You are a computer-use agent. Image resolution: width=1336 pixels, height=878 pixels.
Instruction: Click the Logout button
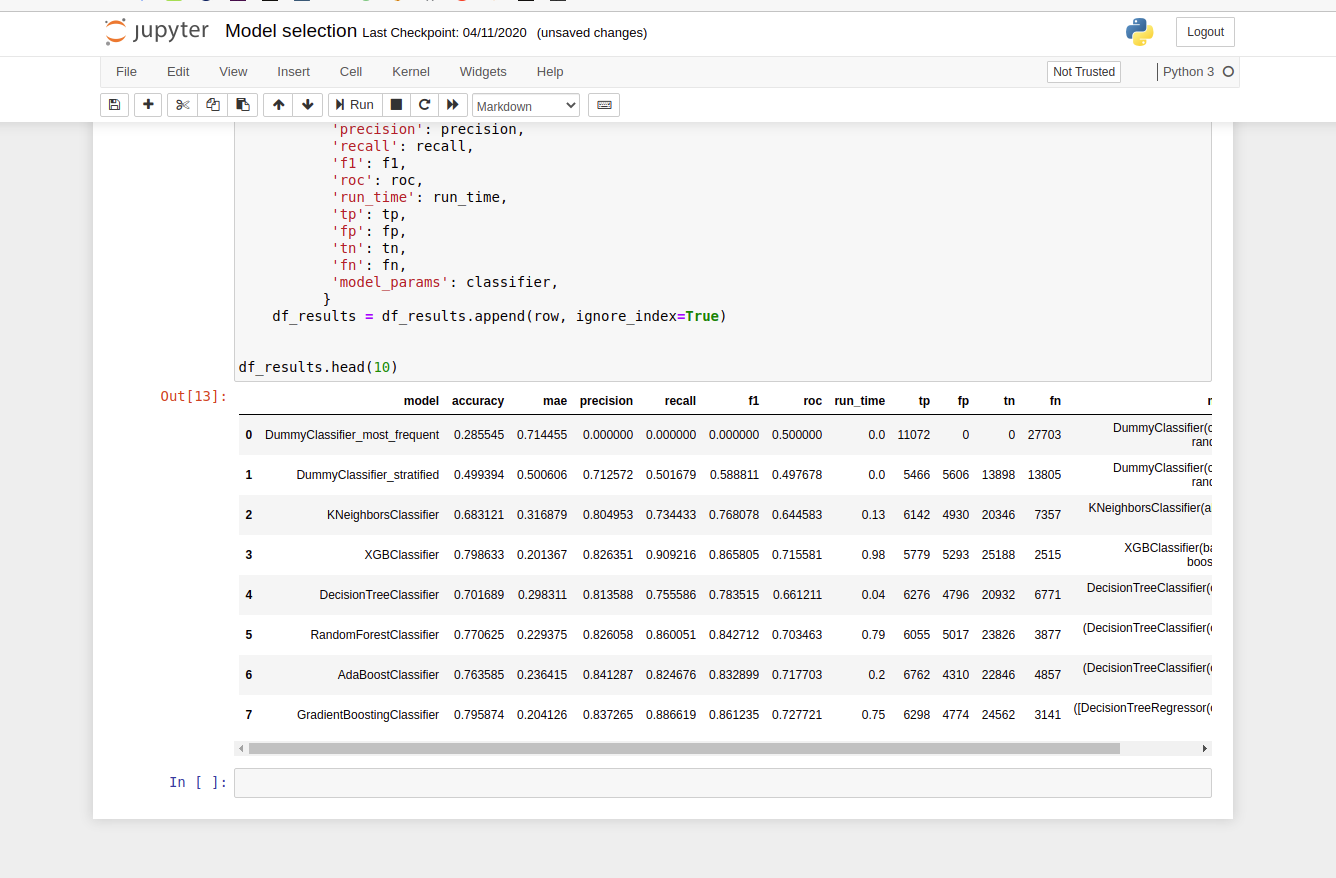(1205, 32)
